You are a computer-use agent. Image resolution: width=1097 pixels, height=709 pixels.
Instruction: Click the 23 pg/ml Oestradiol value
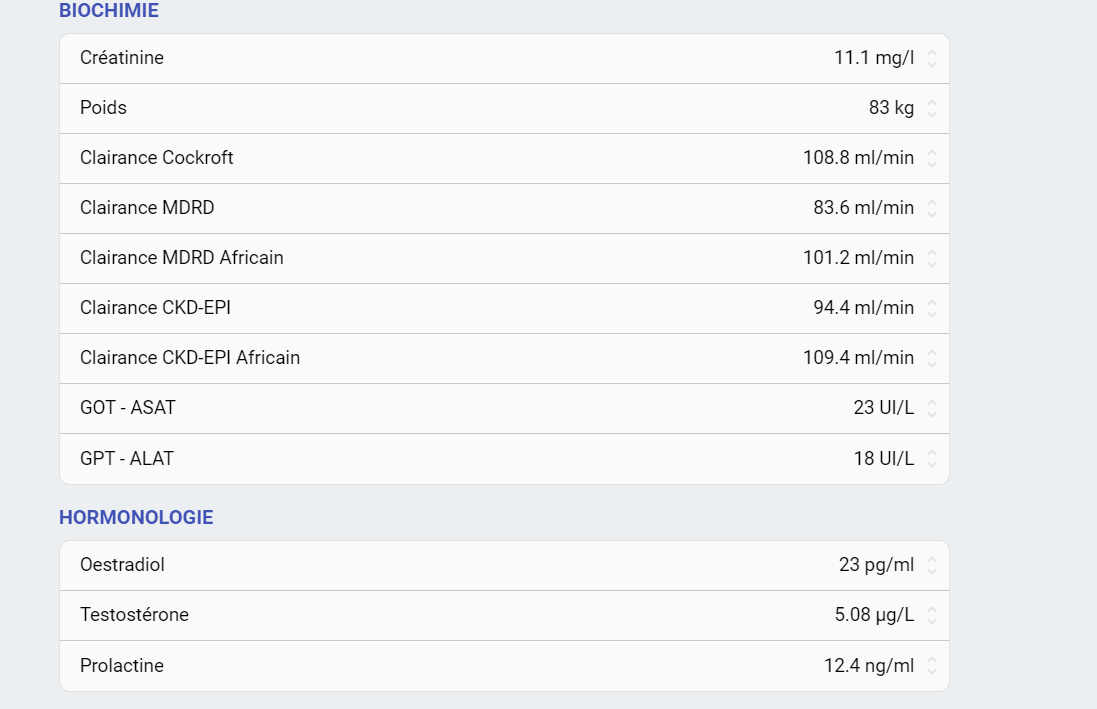pos(876,565)
